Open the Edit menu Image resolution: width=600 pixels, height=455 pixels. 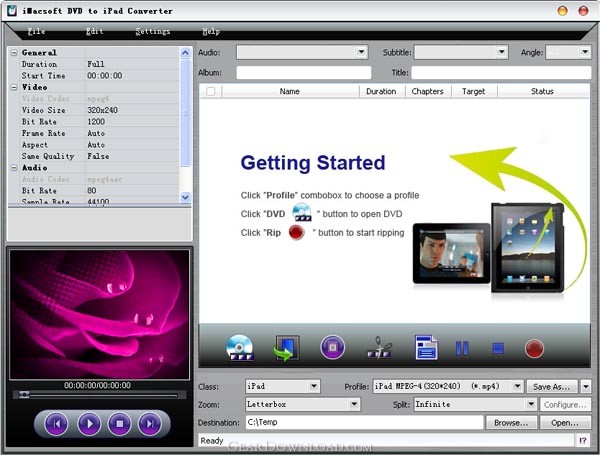[95, 31]
